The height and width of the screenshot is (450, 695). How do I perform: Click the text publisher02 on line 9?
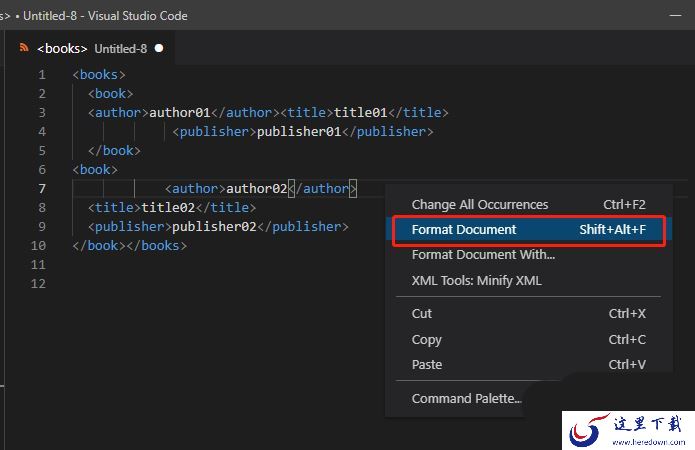click(x=214, y=227)
